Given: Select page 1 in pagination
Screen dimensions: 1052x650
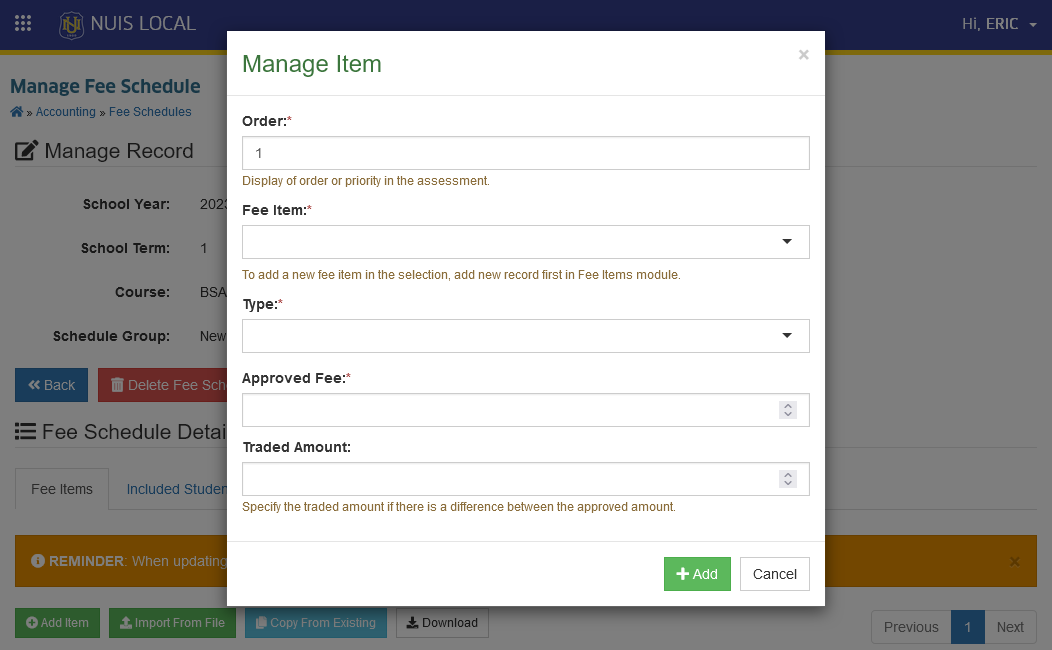Looking at the screenshot, I should pos(967,627).
